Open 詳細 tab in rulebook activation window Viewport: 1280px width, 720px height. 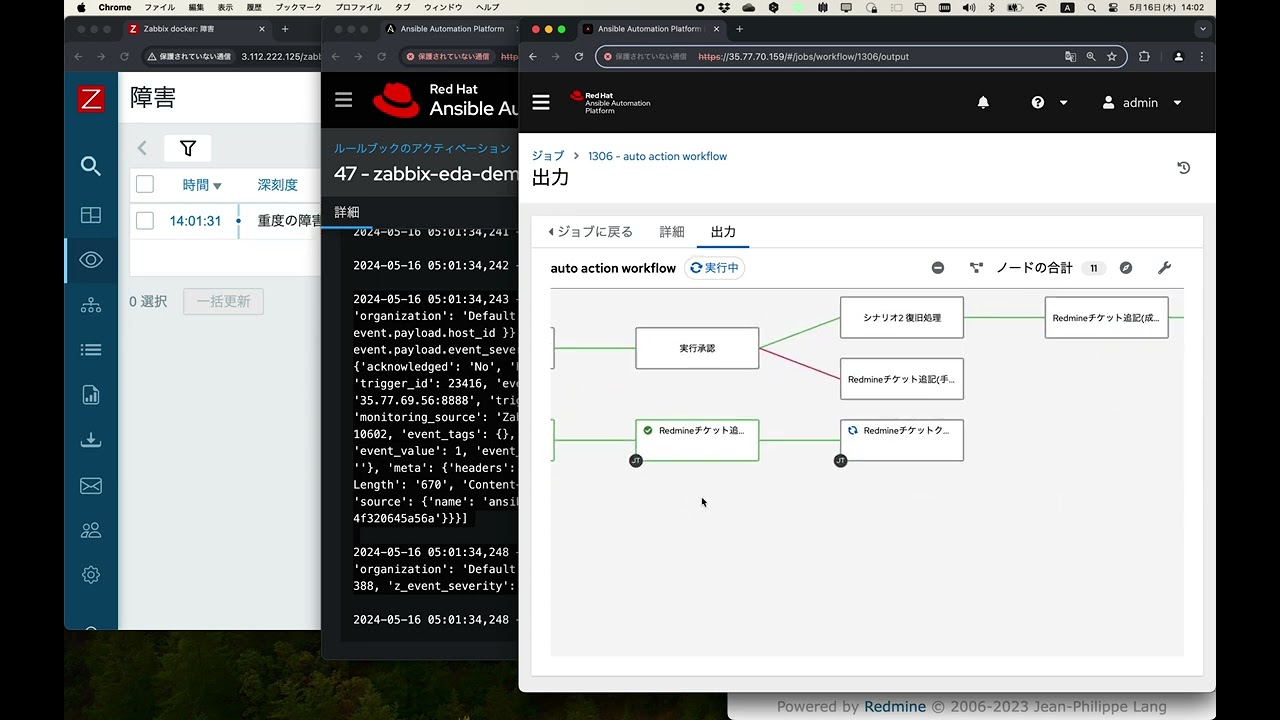pyautogui.click(x=346, y=212)
